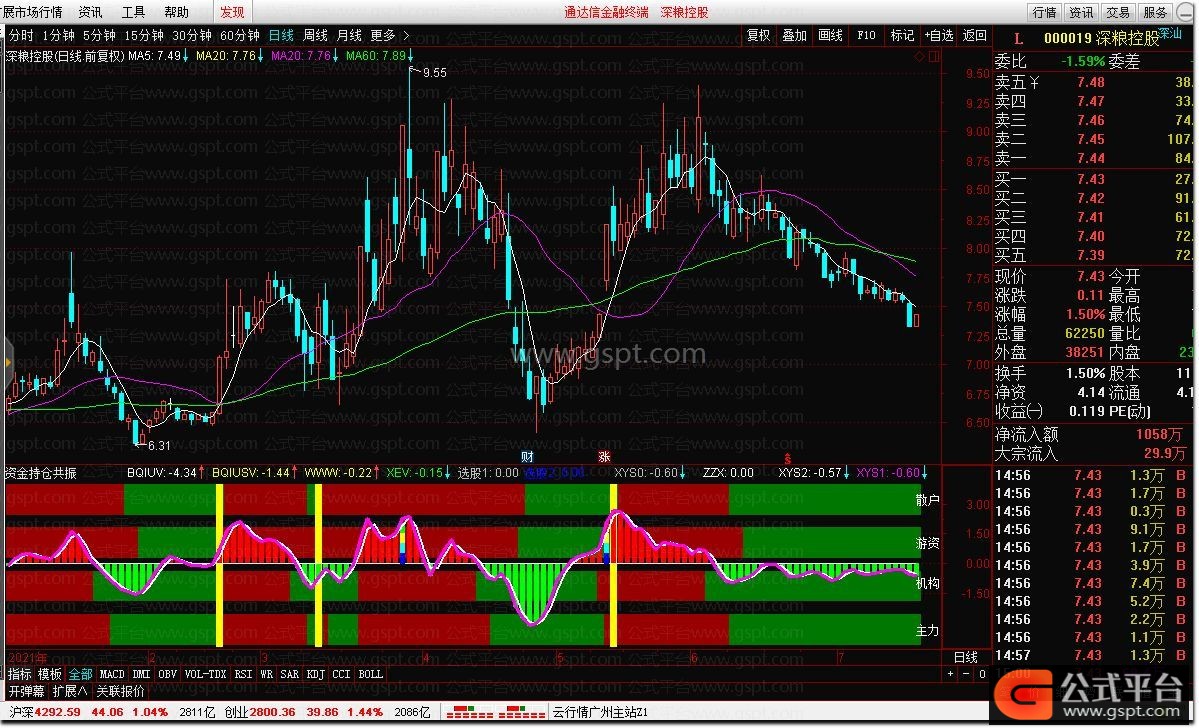Screen dimensions: 1199x728
Task: Switch indicator to BOLL
Action: (x=371, y=674)
